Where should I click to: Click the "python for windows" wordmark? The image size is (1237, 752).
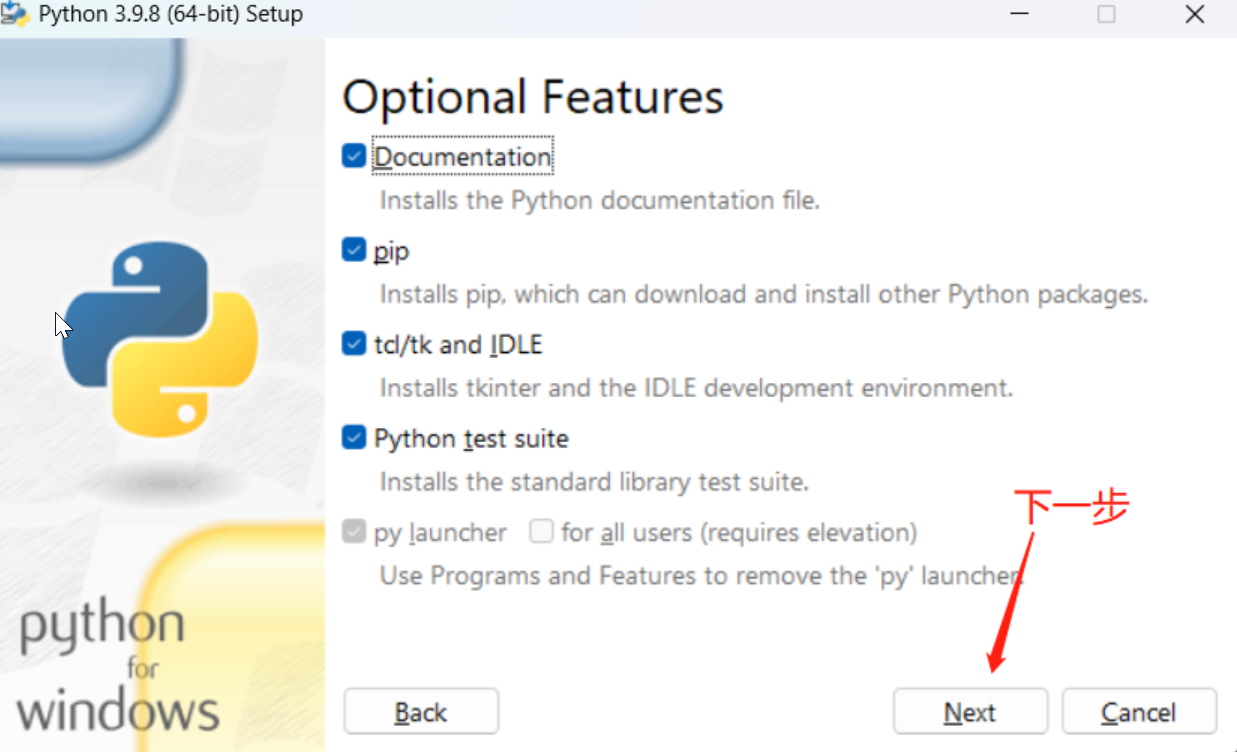[118, 667]
